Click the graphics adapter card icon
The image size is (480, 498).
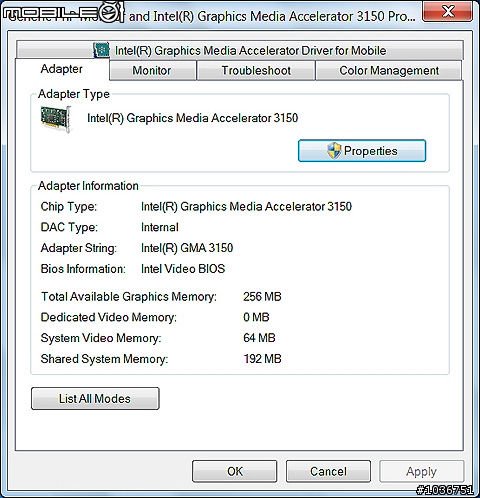(x=56, y=119)
